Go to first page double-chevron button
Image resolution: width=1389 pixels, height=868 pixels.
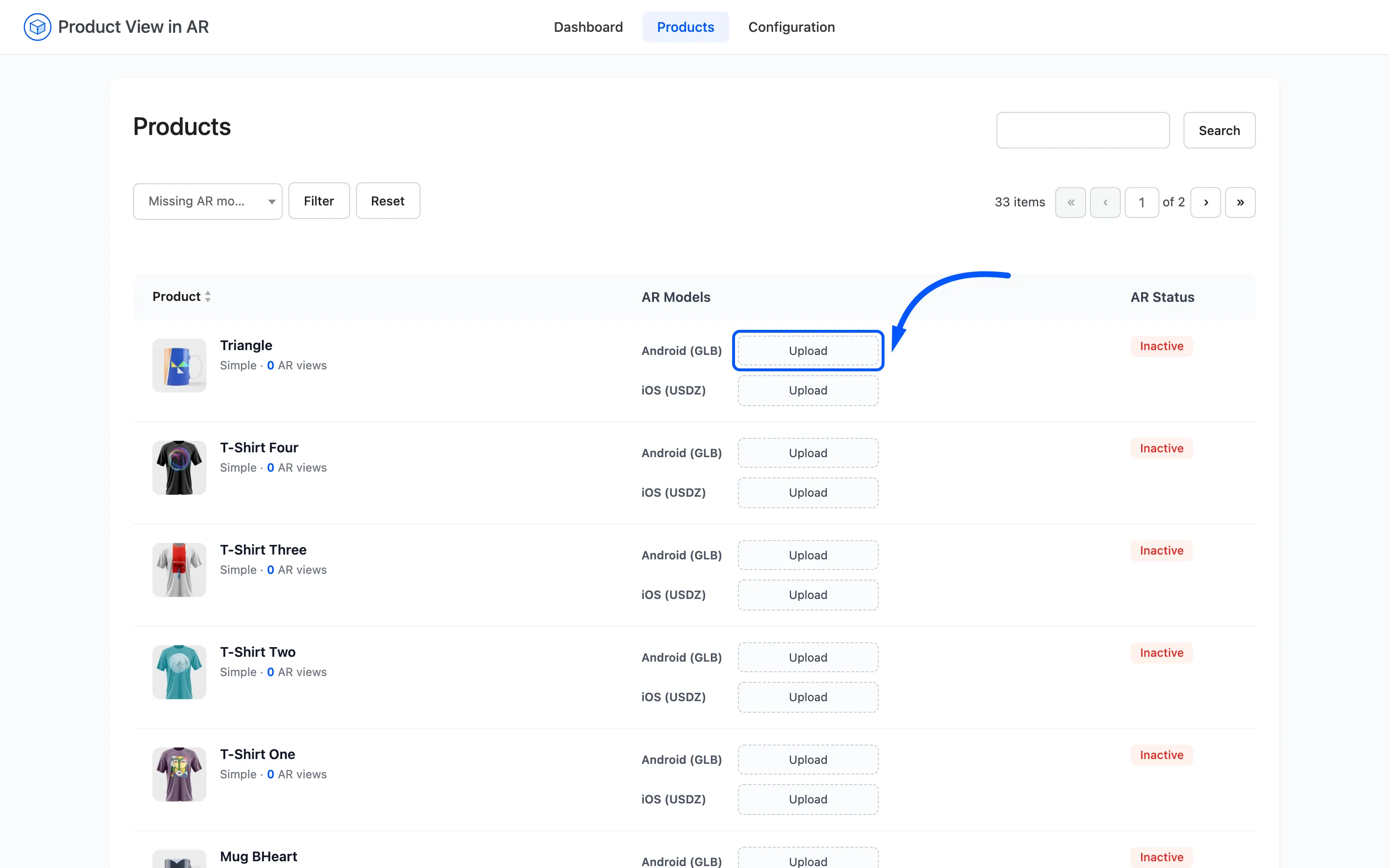click(x=1071, y=202)
